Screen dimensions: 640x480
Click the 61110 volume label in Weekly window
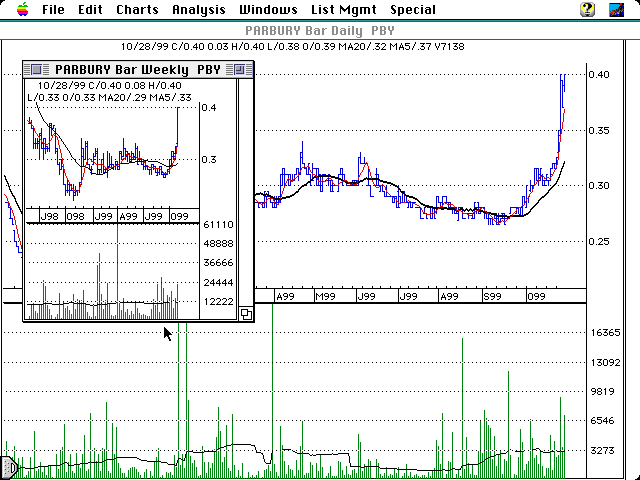(218, 224)
